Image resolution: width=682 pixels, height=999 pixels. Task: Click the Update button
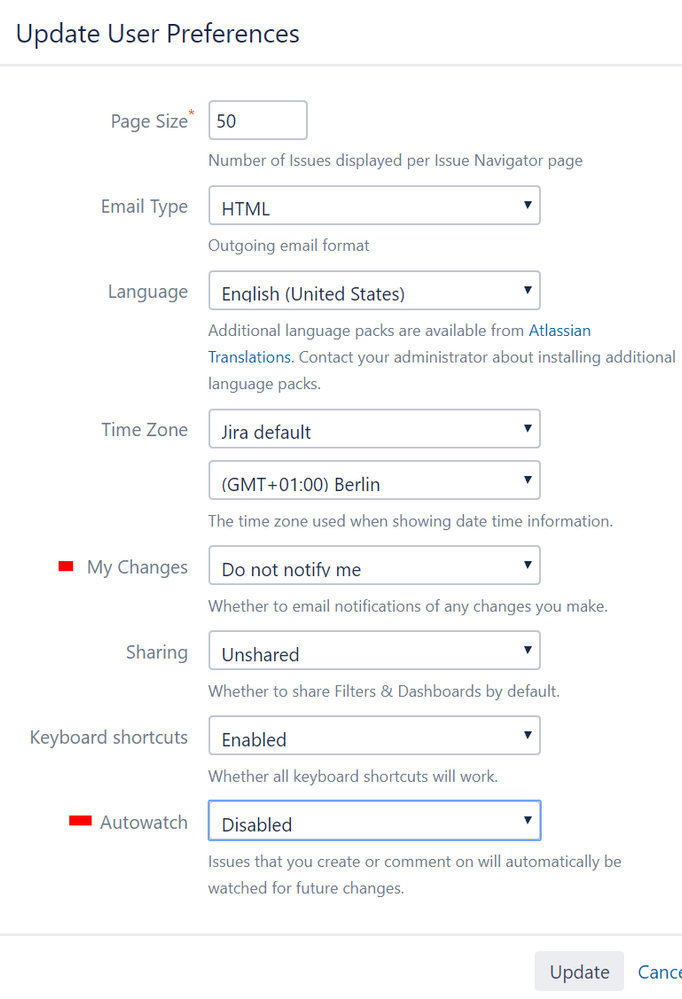(x=579, y=972)
